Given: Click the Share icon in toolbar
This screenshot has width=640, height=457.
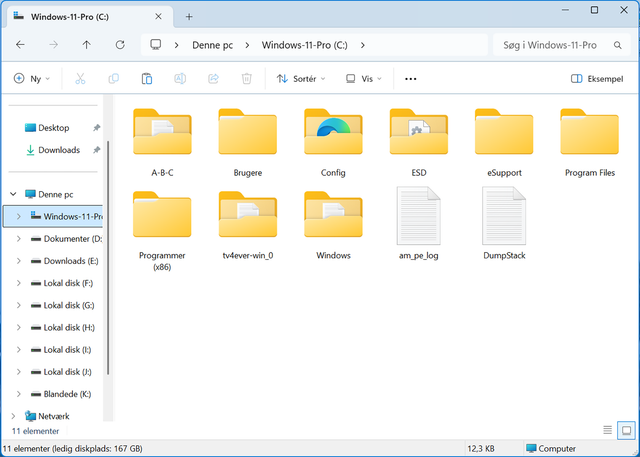Looking at the screenshot, I should pos(213,79).
